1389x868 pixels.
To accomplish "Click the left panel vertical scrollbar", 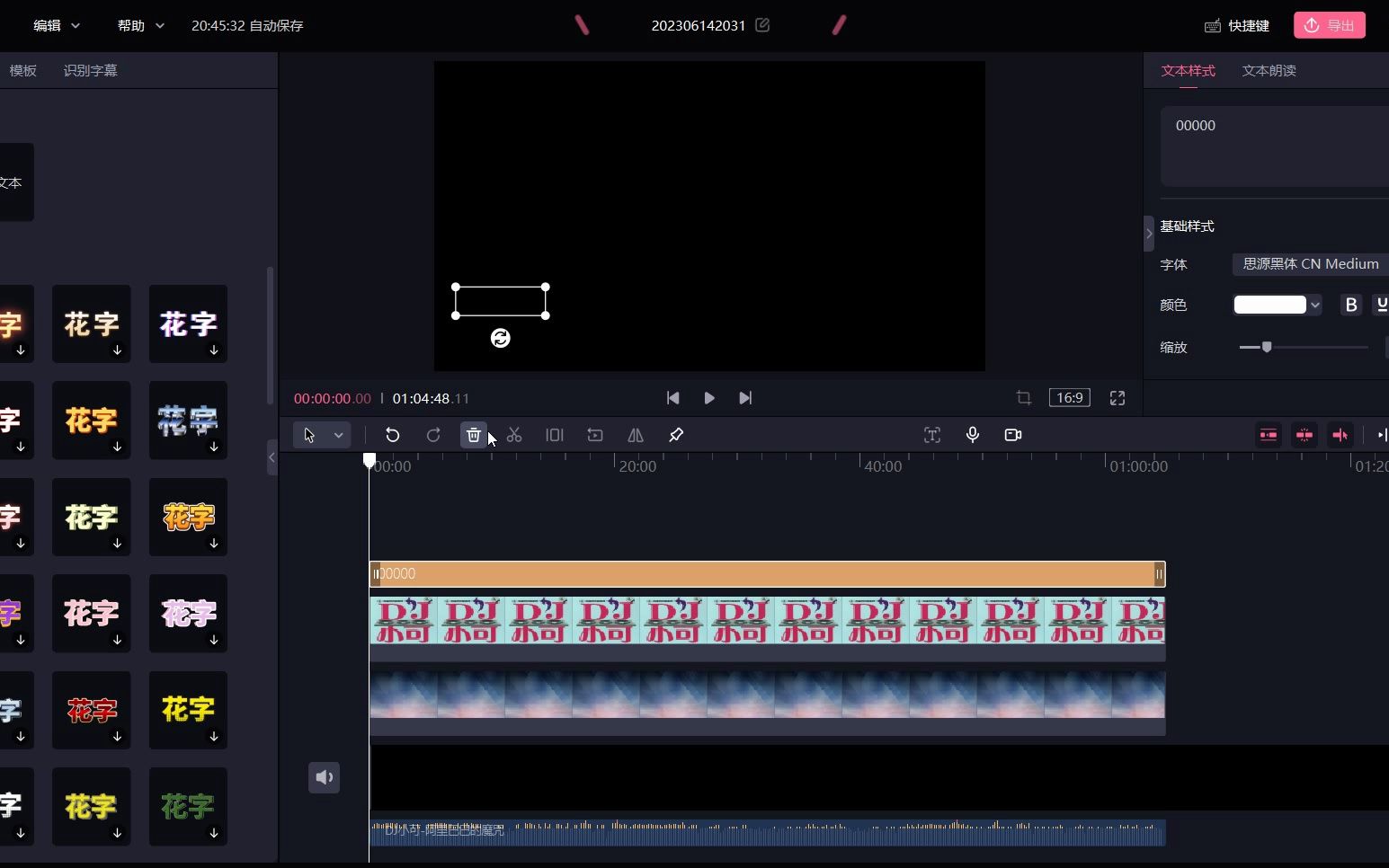I will pos(270,336).
